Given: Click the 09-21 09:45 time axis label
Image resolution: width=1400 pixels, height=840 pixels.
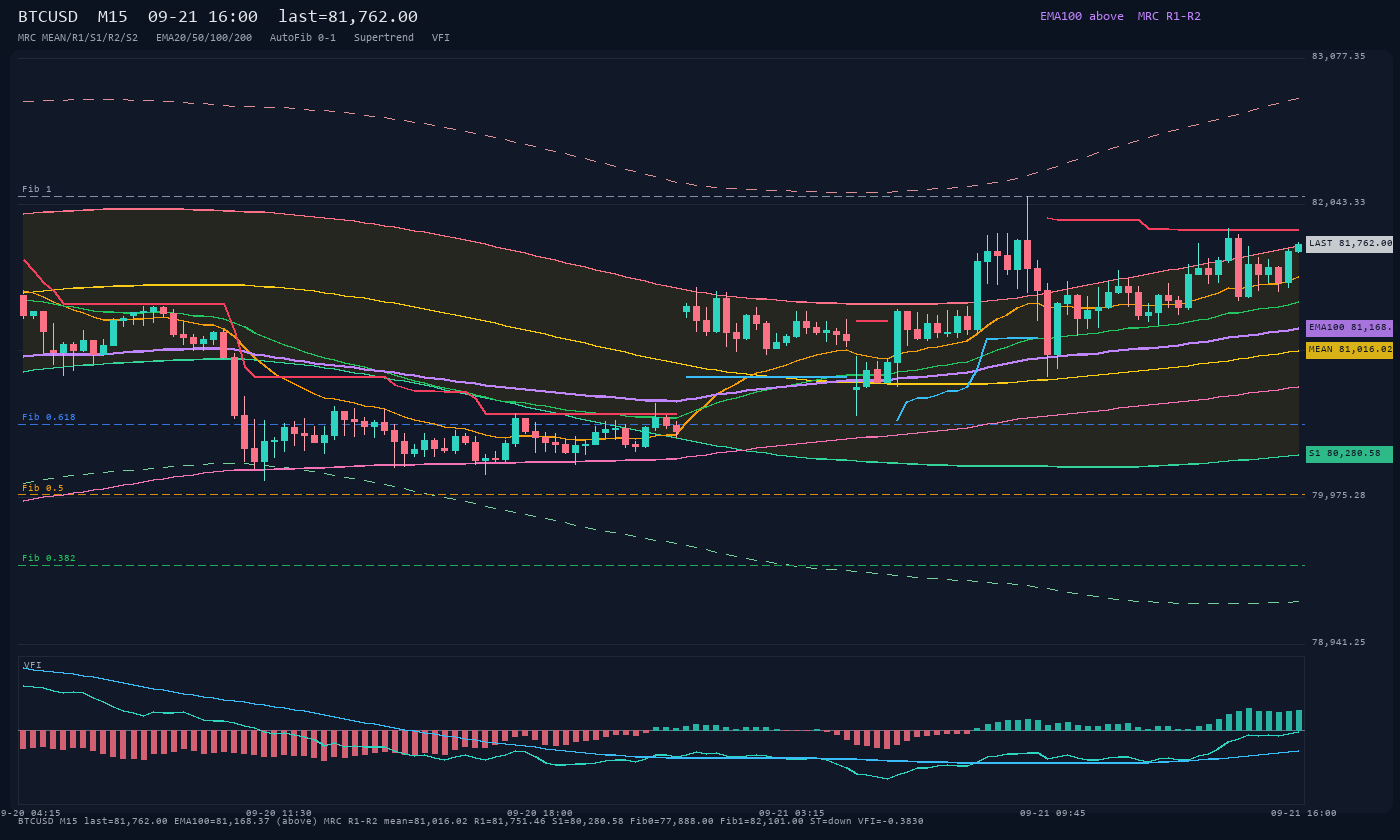Looking at the screenshot, I should 1052,813.
